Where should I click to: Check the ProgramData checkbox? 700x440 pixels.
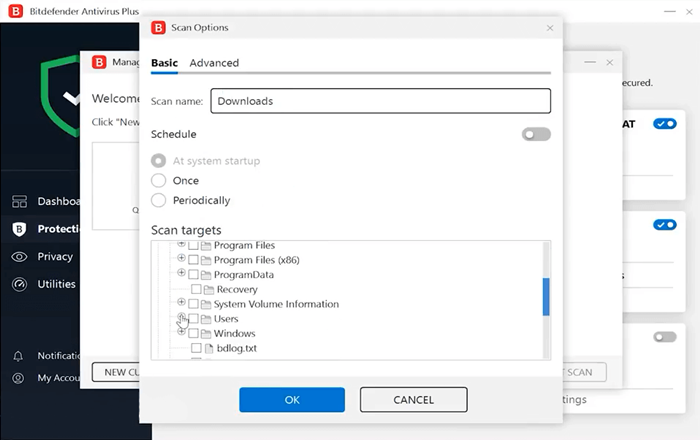pyautogui.click(x=193, y=274)
